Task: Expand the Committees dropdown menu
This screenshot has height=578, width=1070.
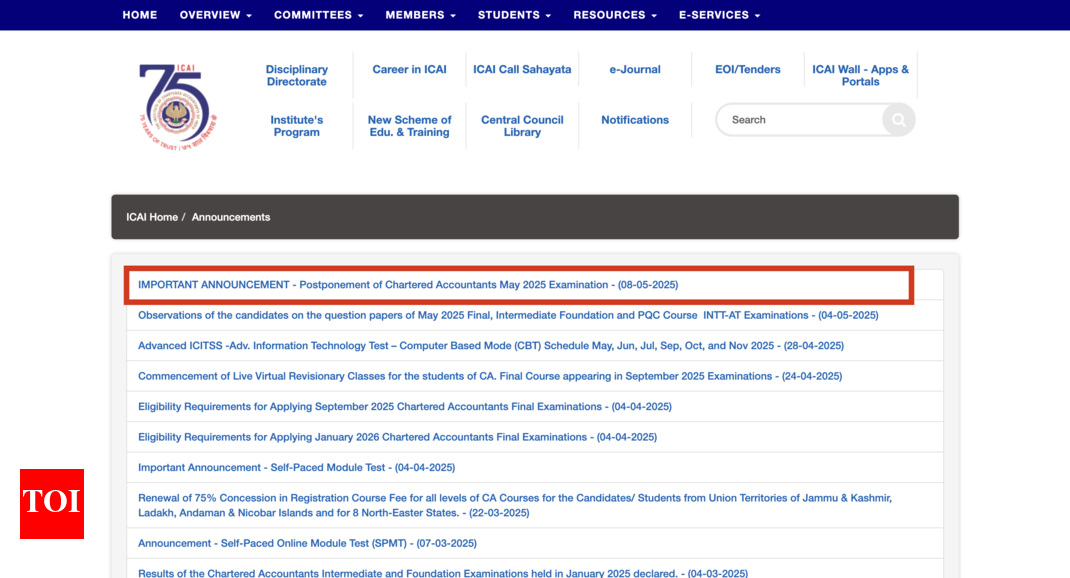Action: 318,15
